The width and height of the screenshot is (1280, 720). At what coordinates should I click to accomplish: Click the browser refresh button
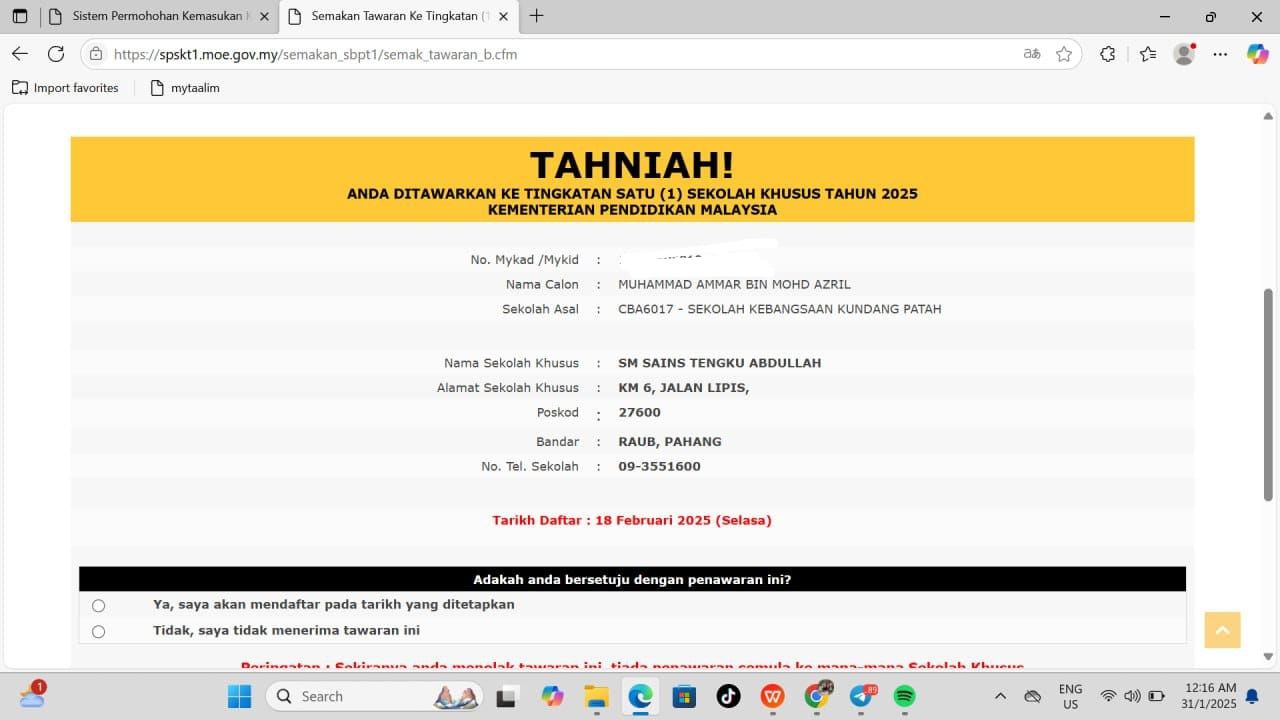[56, 54]
